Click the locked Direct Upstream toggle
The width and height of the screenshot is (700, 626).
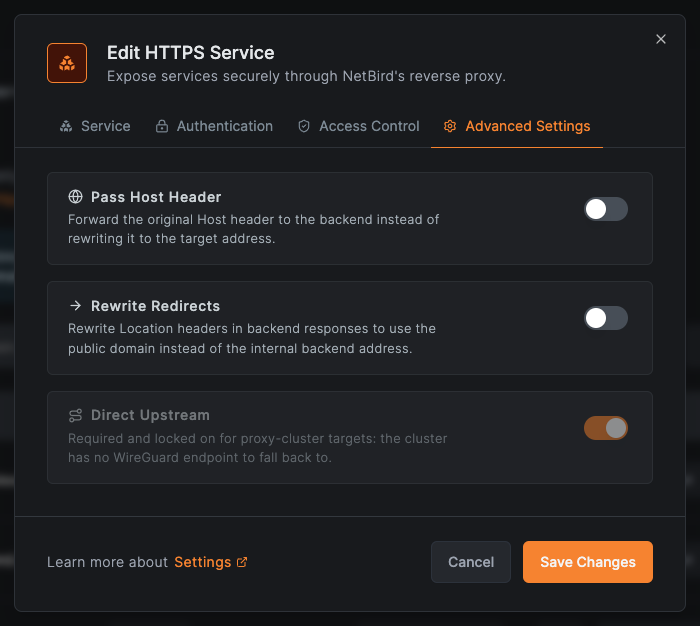coord(606,428)
